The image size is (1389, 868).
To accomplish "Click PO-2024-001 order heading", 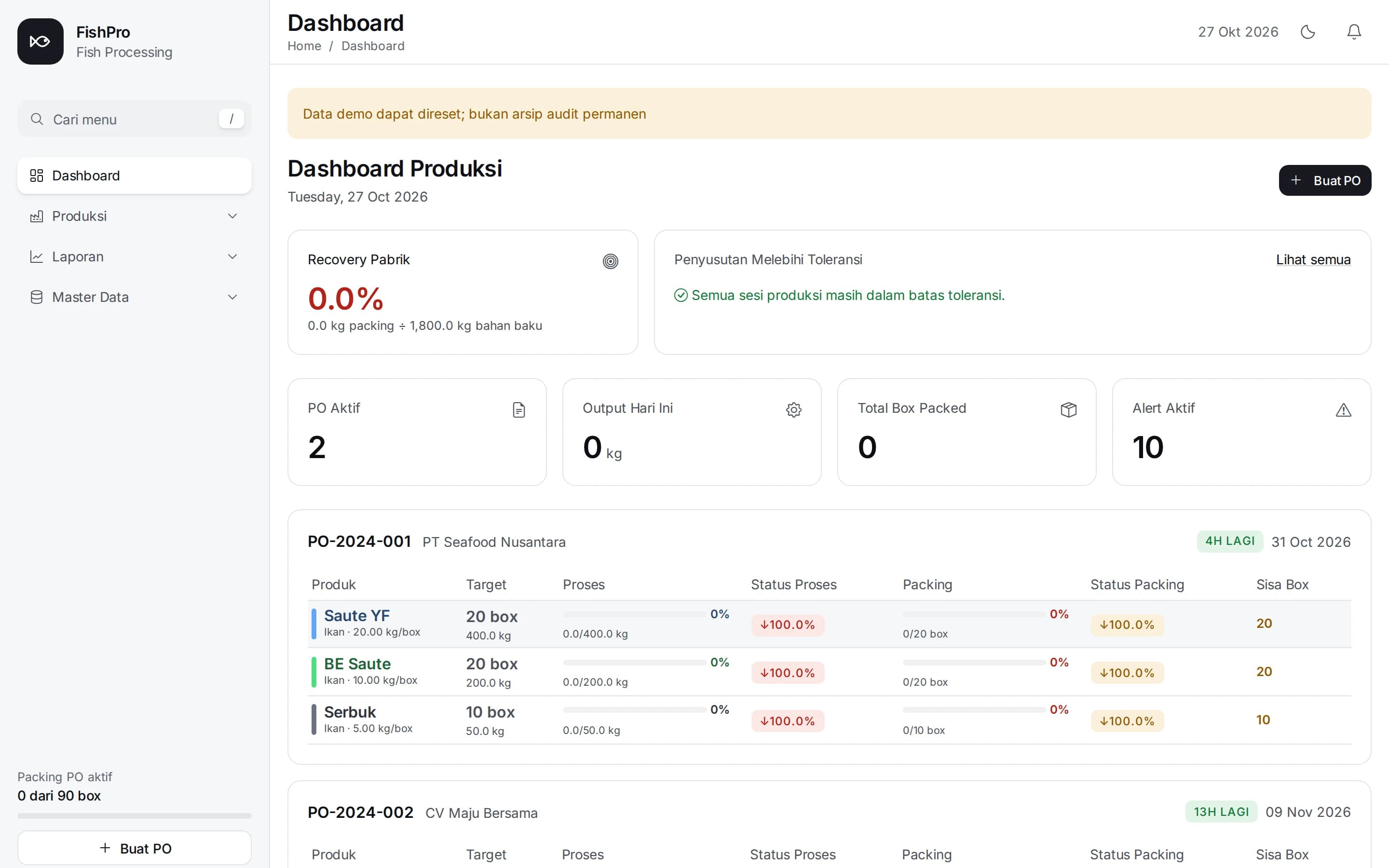I will (359, 542).
